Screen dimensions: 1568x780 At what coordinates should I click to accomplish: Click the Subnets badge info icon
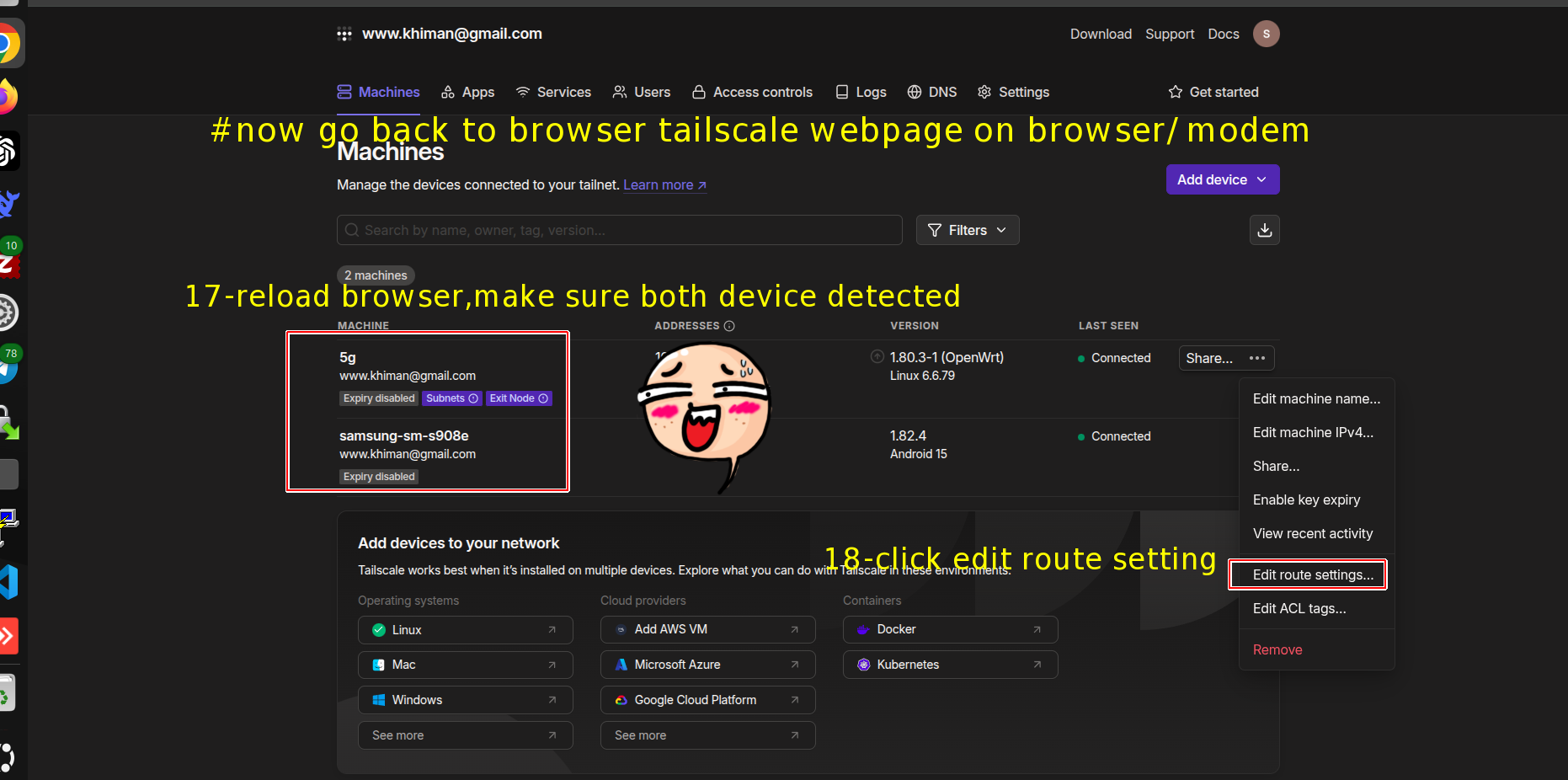pyautogui.click(x=473, y=398)
